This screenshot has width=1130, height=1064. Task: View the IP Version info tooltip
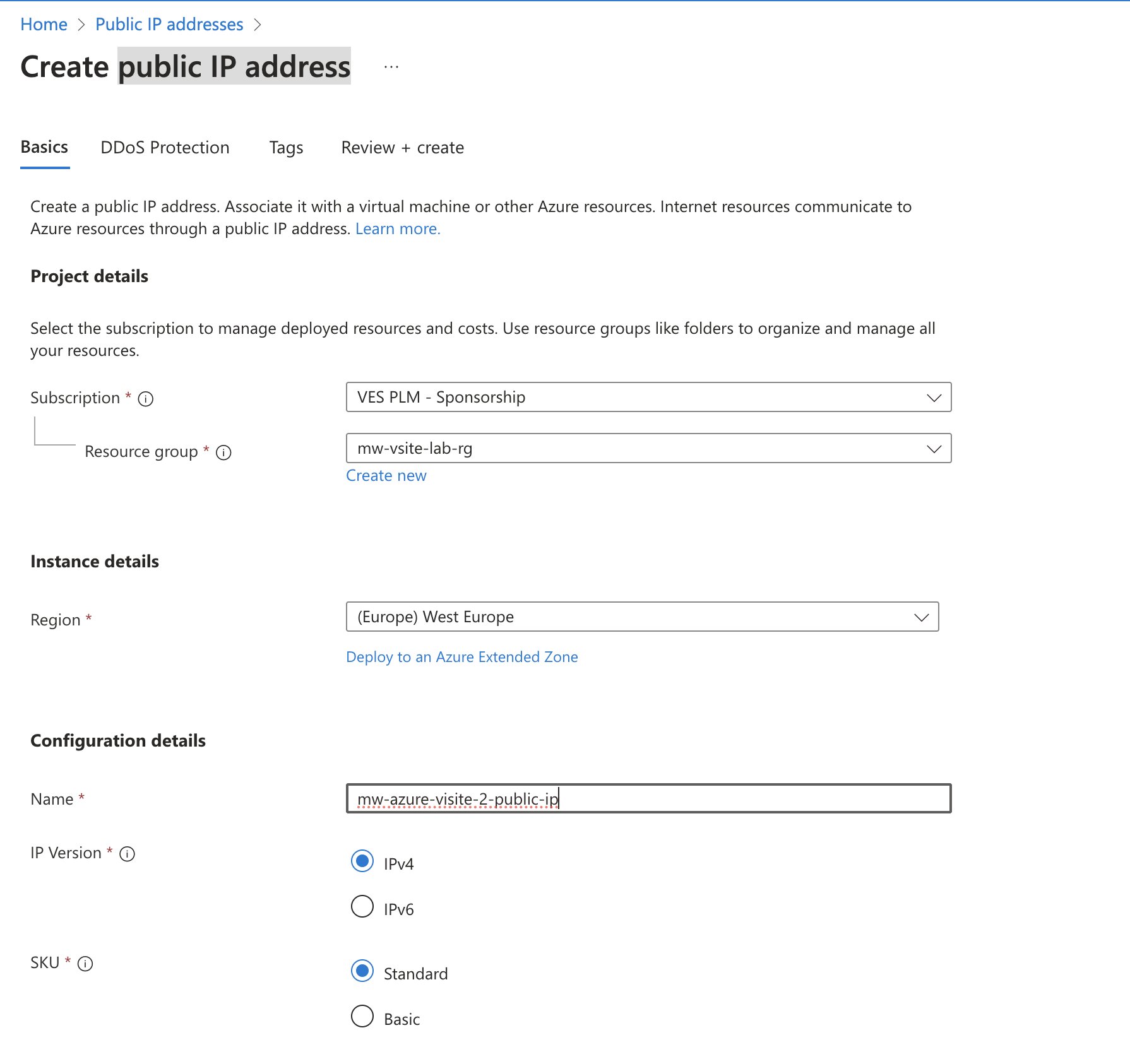point(127,854)
